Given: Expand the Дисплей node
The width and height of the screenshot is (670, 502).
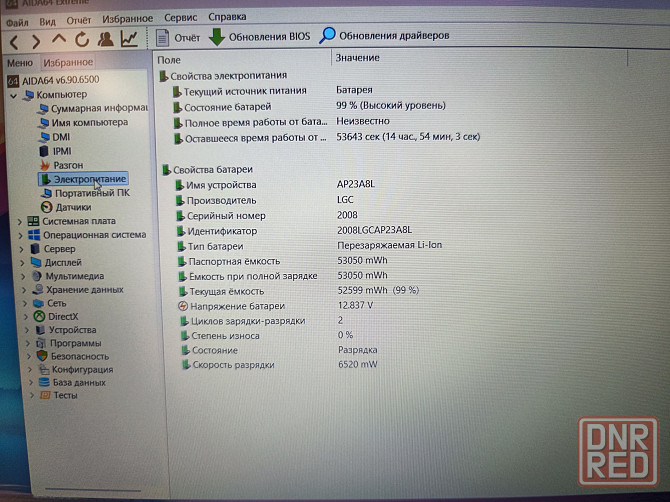Looking at the screenshot, I should (22, 263).
